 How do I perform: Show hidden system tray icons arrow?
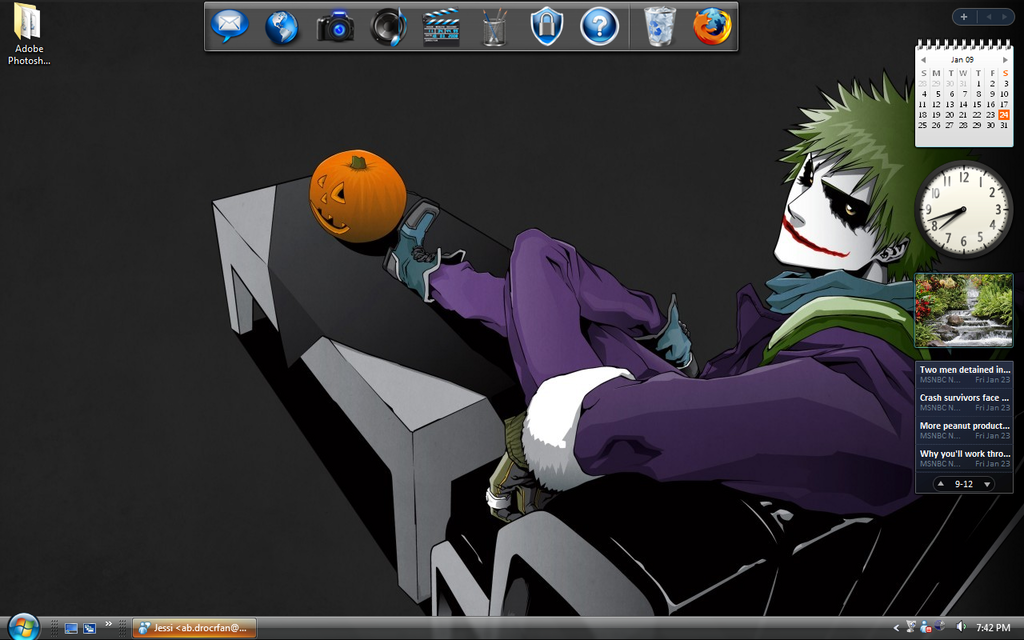coord(896,627)
